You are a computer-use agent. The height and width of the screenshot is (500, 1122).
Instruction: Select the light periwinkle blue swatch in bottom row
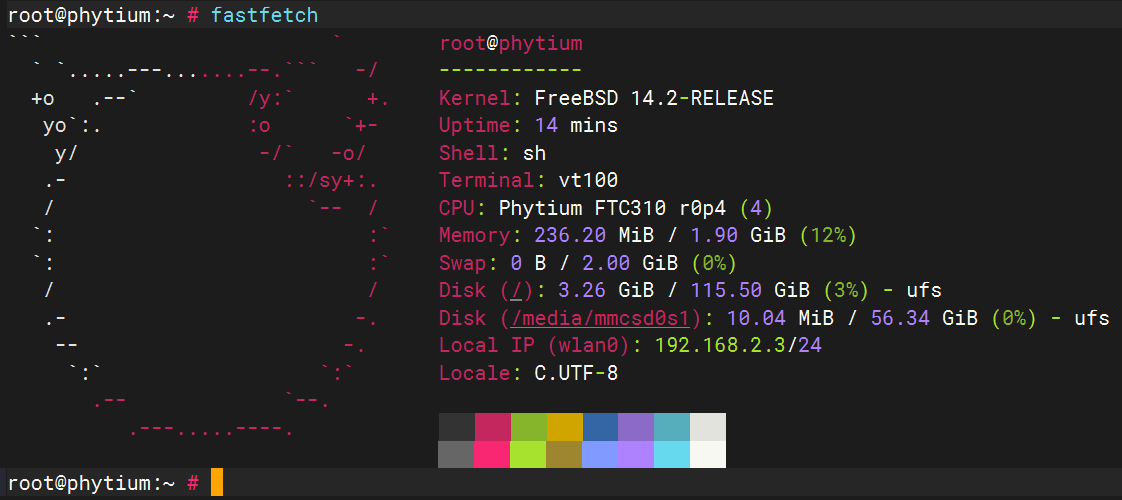(600, 454)
